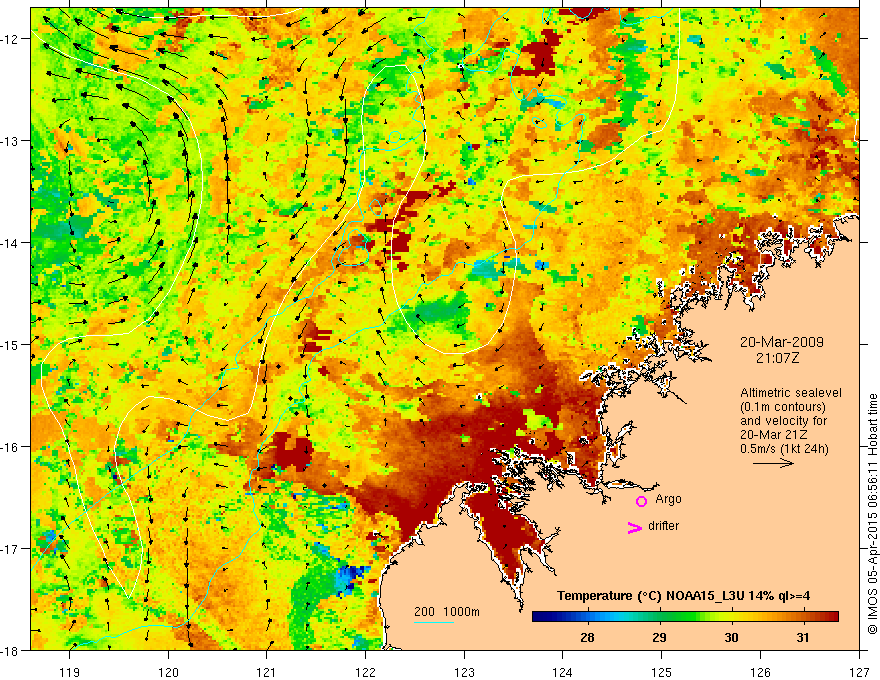Image resolution: width=880 pixels, height=680 pixels.
Task: Click the '20-Mar 21Z' caption line
Action: point(774,435)
